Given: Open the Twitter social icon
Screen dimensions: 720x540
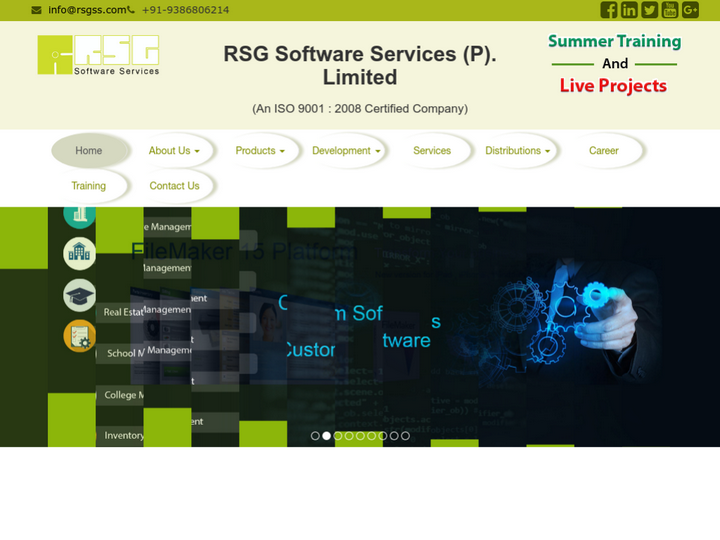Looking at the screenshot, I should [x=649, y=10].
